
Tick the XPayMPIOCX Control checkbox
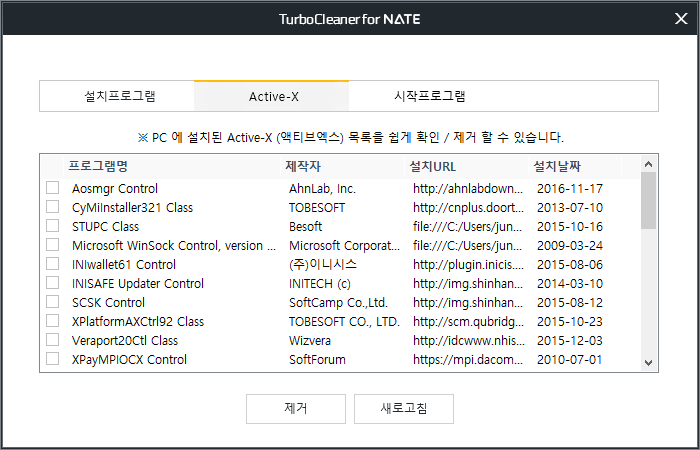[53, 358]
